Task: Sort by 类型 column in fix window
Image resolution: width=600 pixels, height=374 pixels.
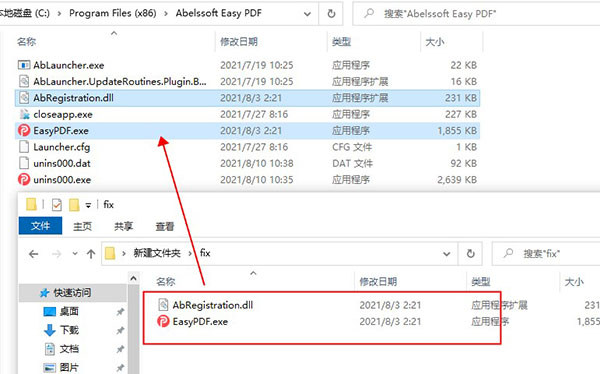Action: [x=481, y=282]
